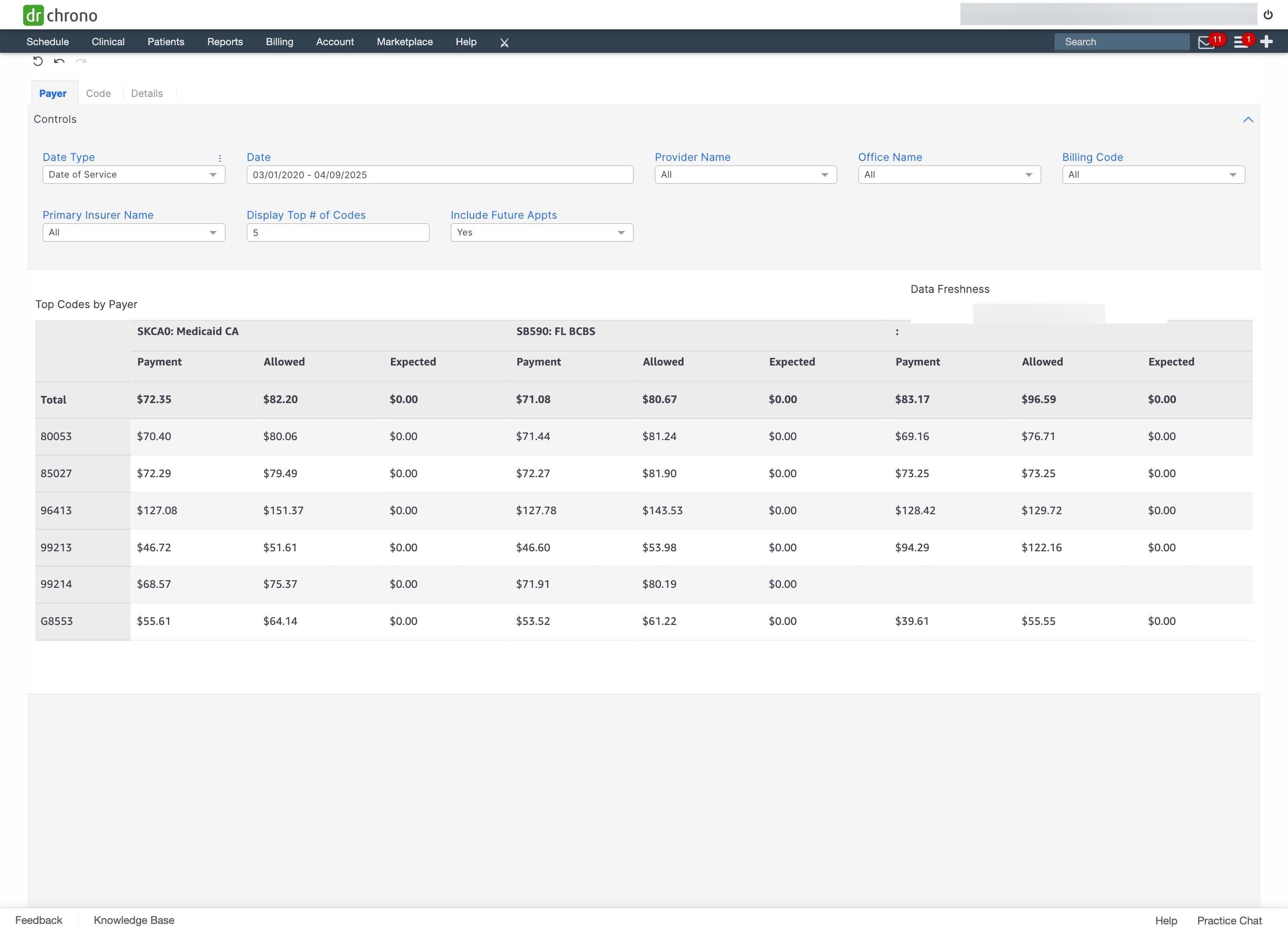Click the crossed tools icon in navbar
This screenshot has width=1288, height=932.
pos(504,43)
